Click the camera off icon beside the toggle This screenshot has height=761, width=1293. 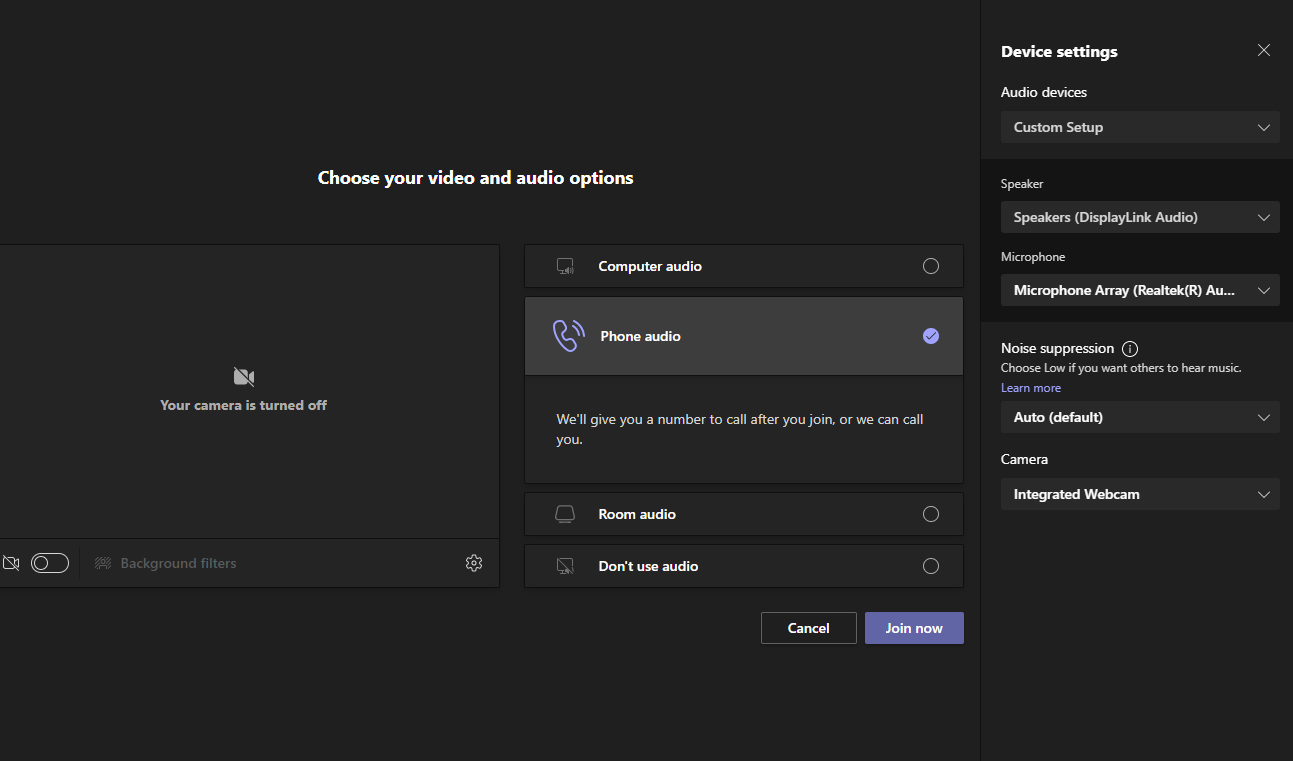[x=11, y=563]
